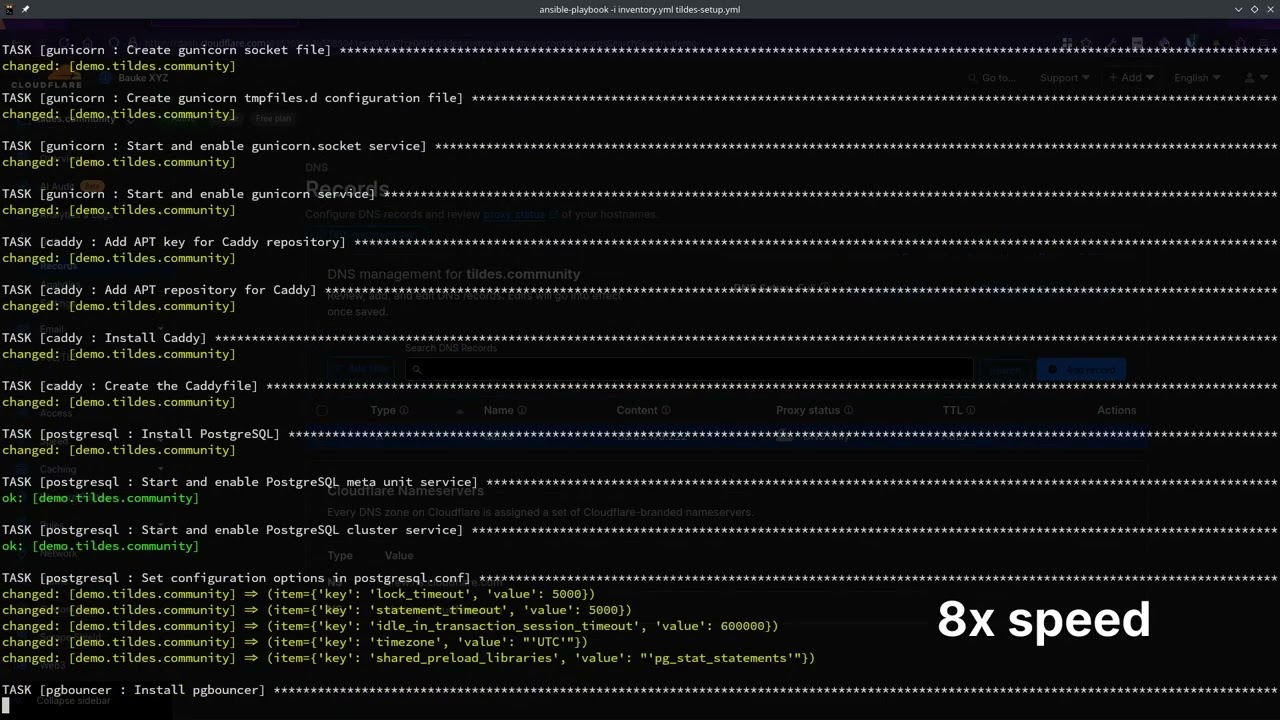Click the changed line with 'lock_timeout' value 5000

[298, 594]
